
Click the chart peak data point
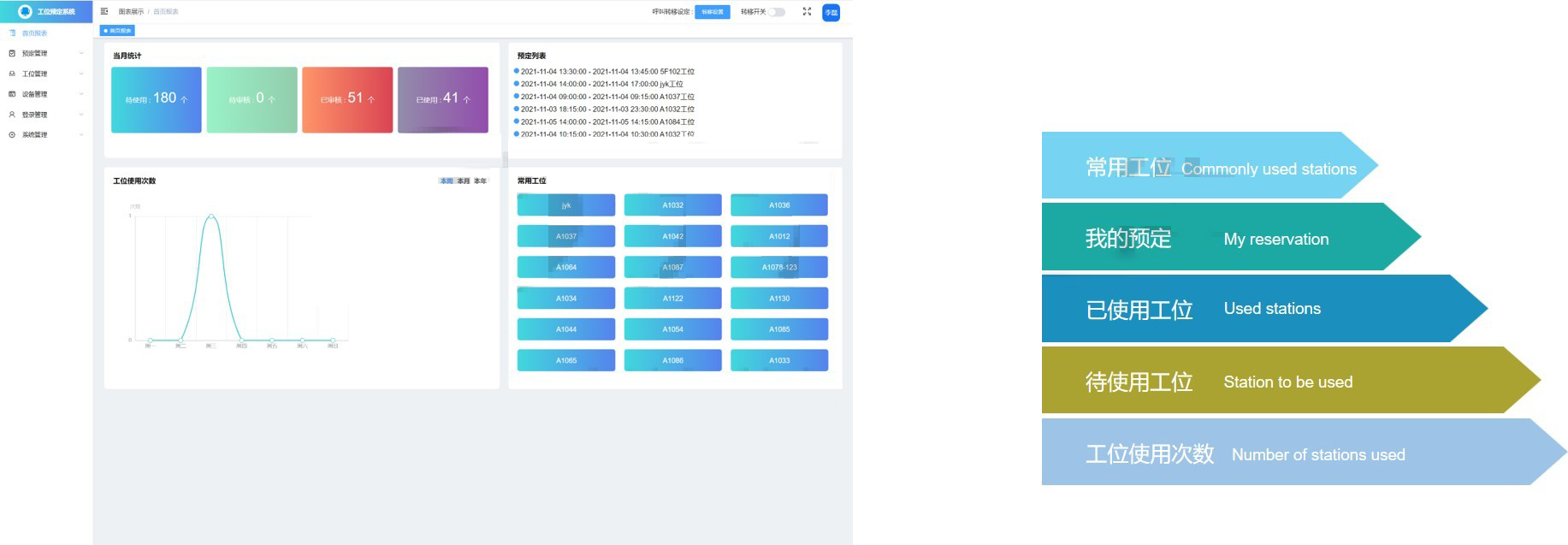tap(211, 216)
